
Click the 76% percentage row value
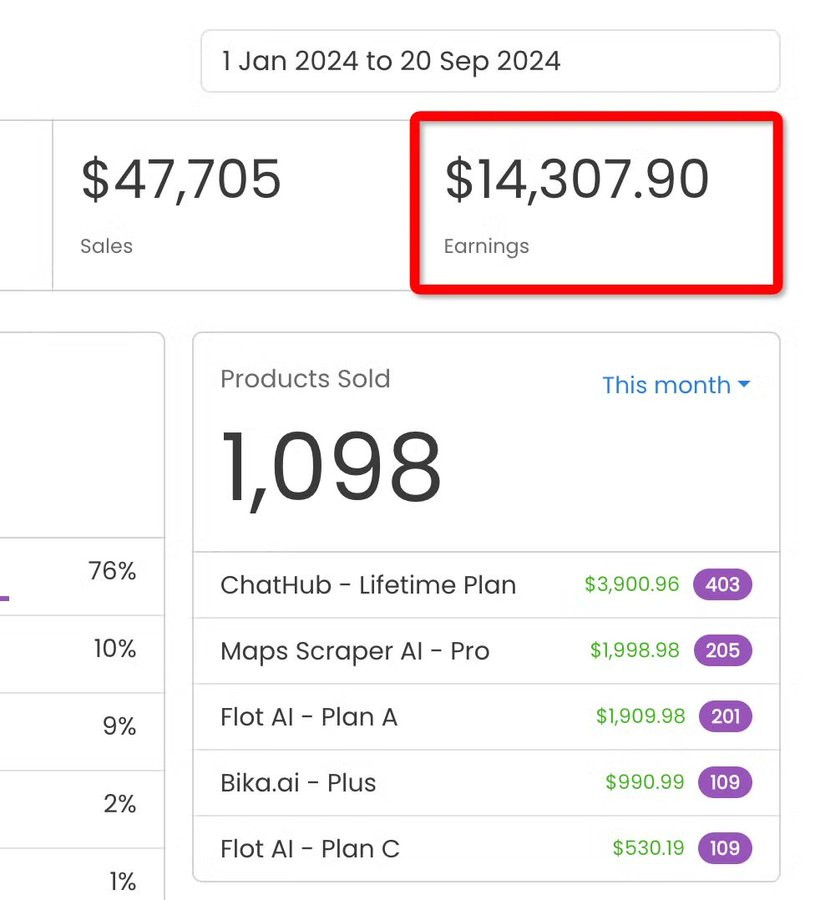(x=112, y=572)
